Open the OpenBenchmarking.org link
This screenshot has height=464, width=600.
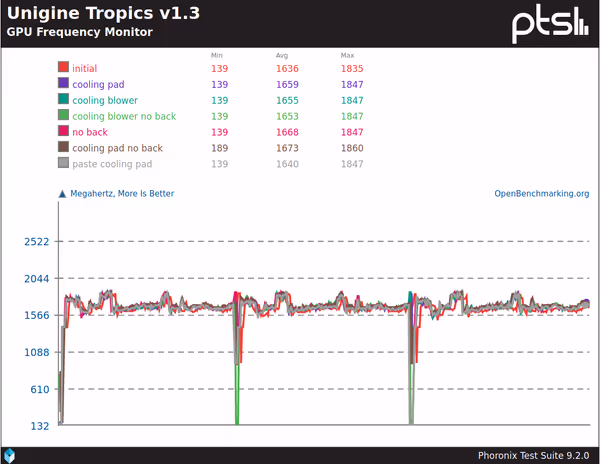541,194
